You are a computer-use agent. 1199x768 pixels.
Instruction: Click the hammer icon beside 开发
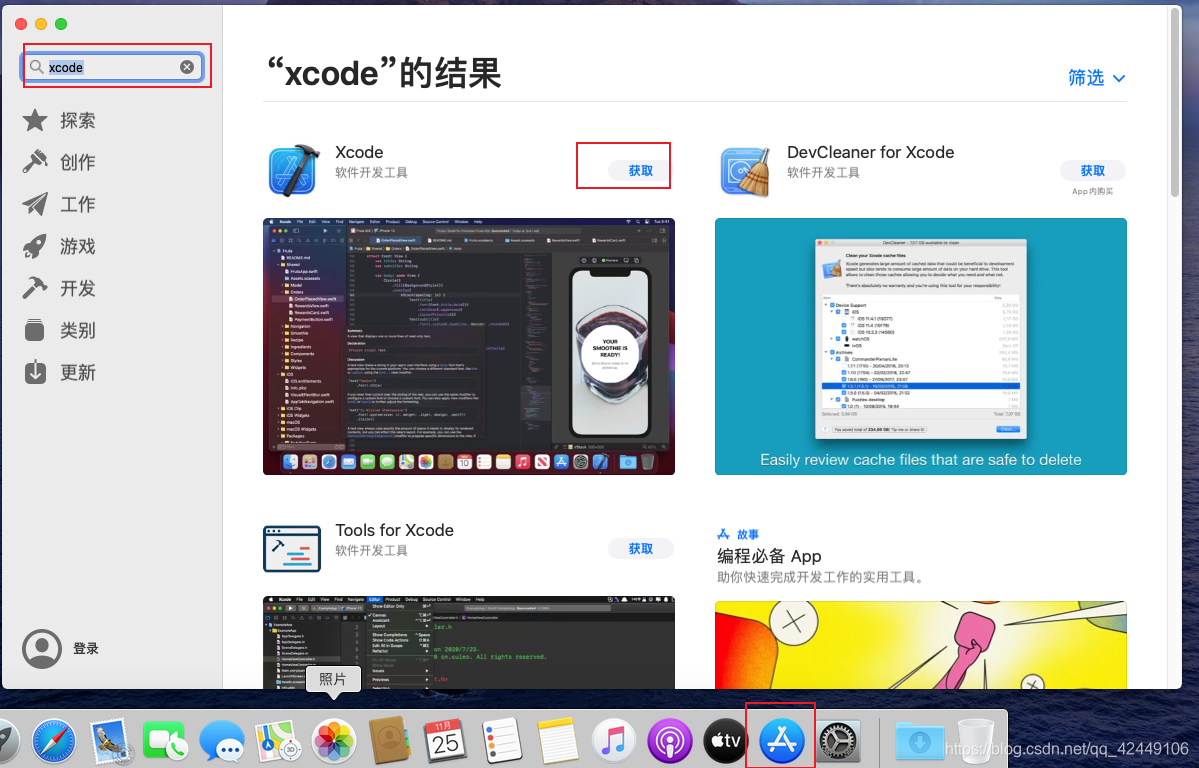click(x=34, y=288)
